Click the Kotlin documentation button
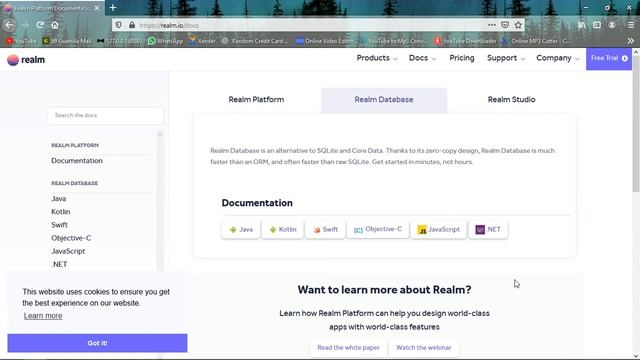This screenshot has height=360, width=640. tap(283, 229)
